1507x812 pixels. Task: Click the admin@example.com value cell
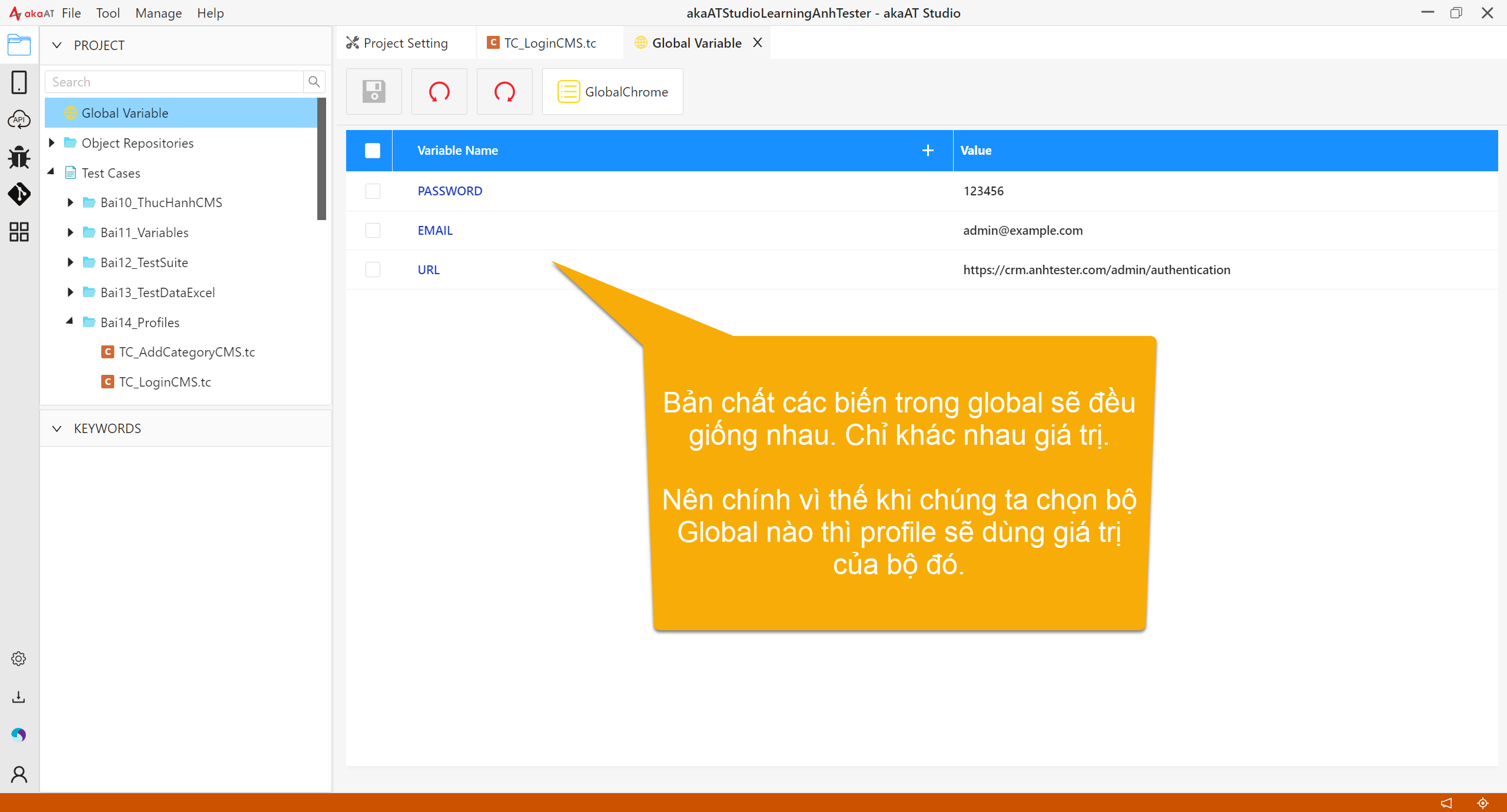pyautogui.click(x=1023, y=230)
